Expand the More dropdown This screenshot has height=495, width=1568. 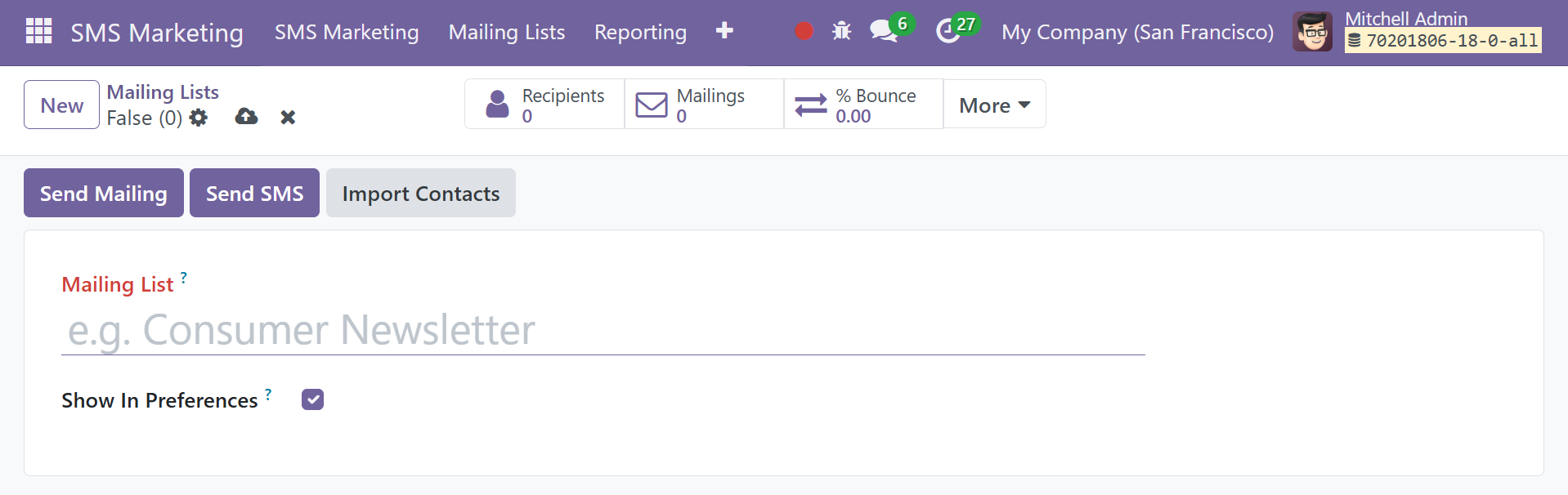click(994, 105)
